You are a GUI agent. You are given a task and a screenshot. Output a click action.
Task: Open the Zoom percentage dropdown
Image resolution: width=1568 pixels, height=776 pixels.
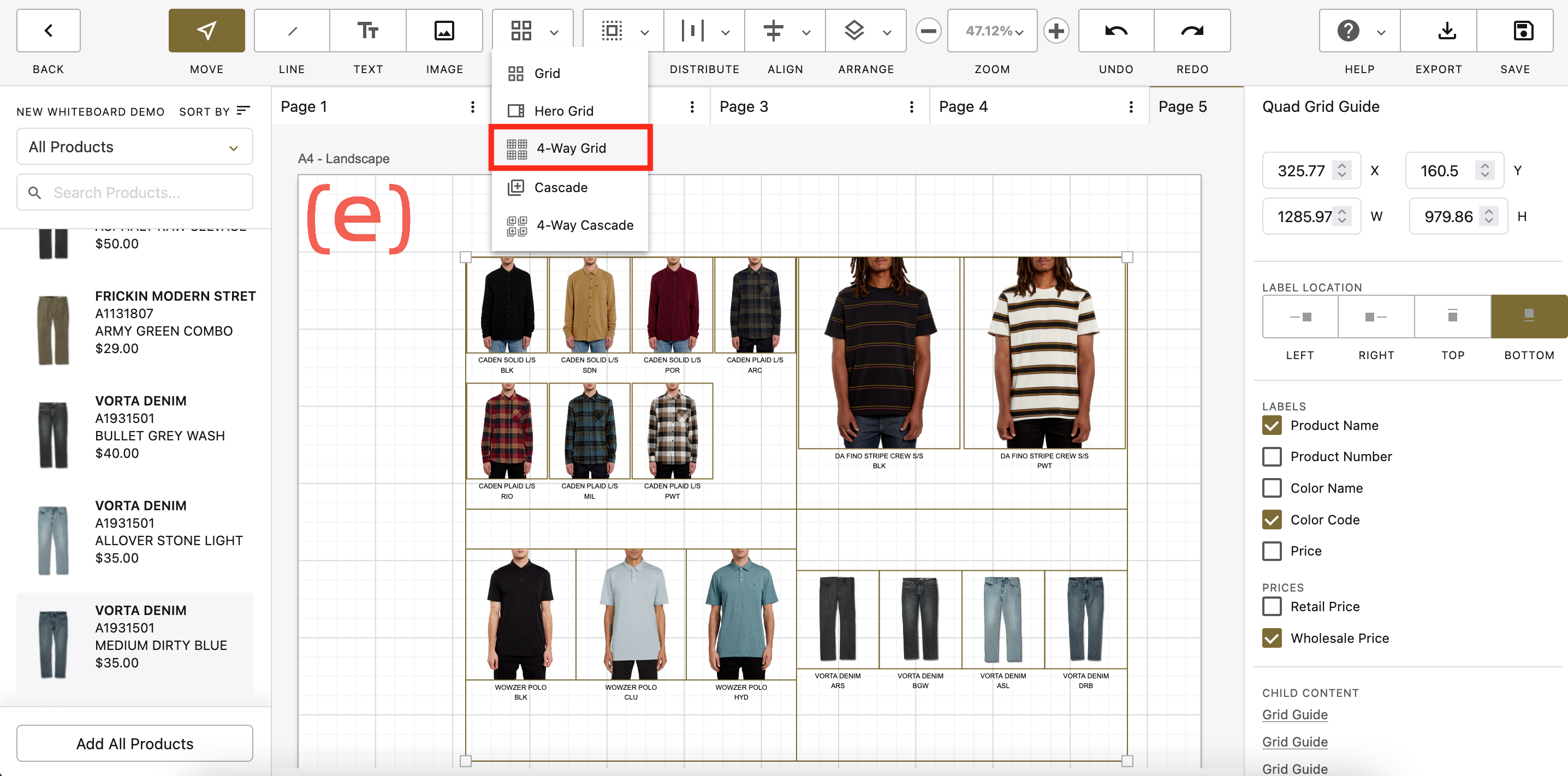pos(991,31)
